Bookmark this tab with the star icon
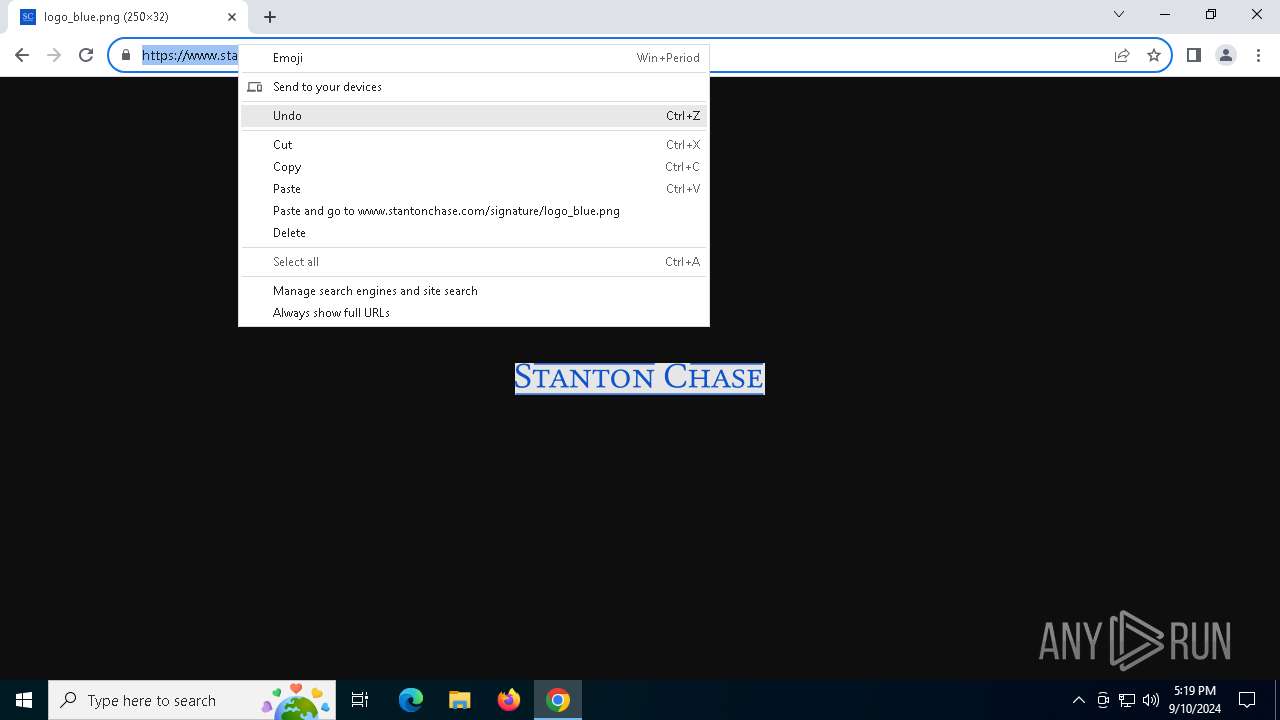 pyautogui.click(x=1154, y=55)
